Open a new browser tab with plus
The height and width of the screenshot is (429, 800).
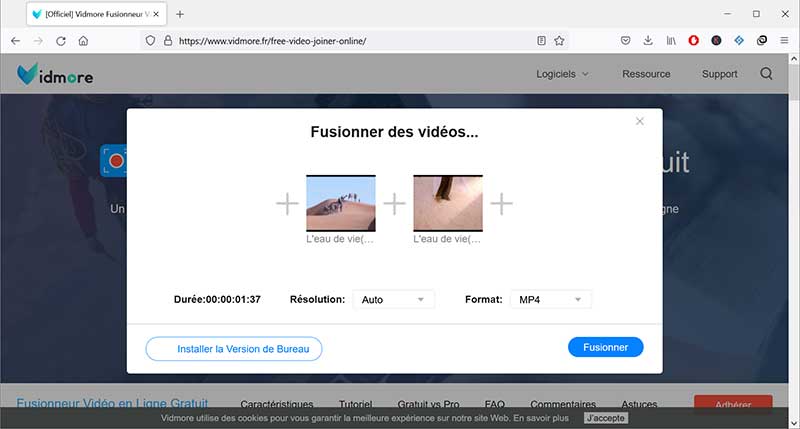[180, 14]
